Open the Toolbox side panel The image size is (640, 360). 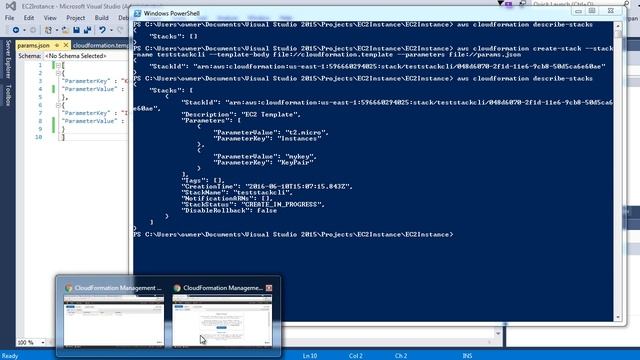7,95
